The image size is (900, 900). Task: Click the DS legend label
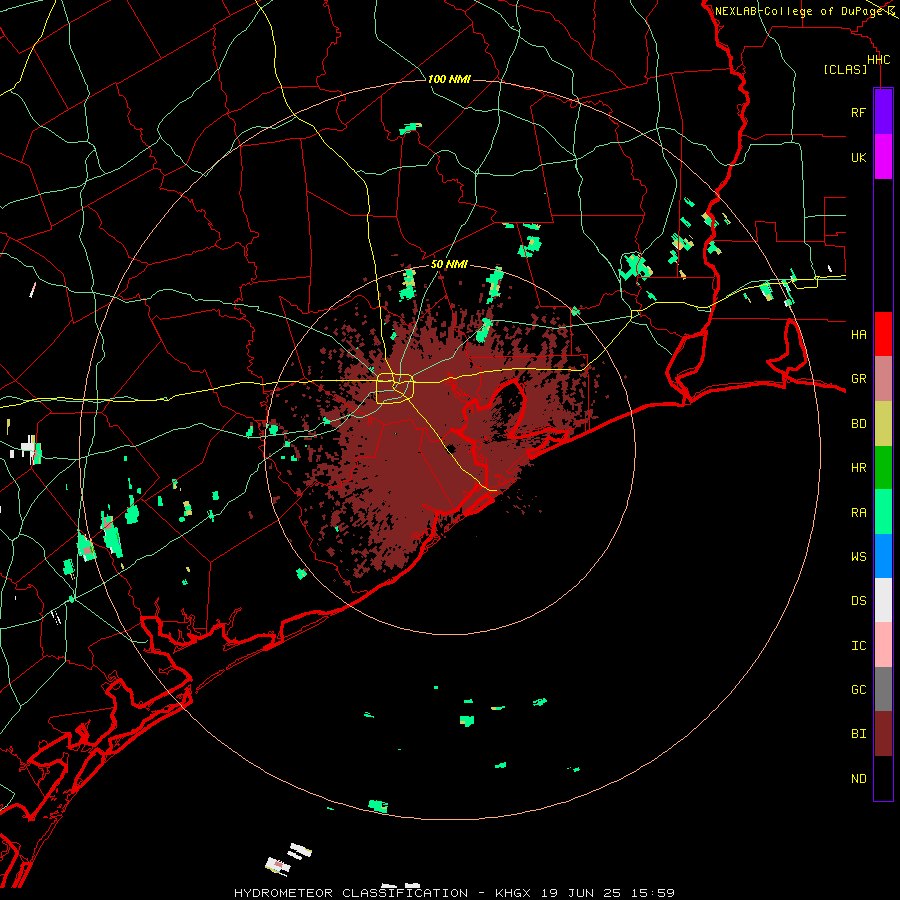click(x=858, y=600)
